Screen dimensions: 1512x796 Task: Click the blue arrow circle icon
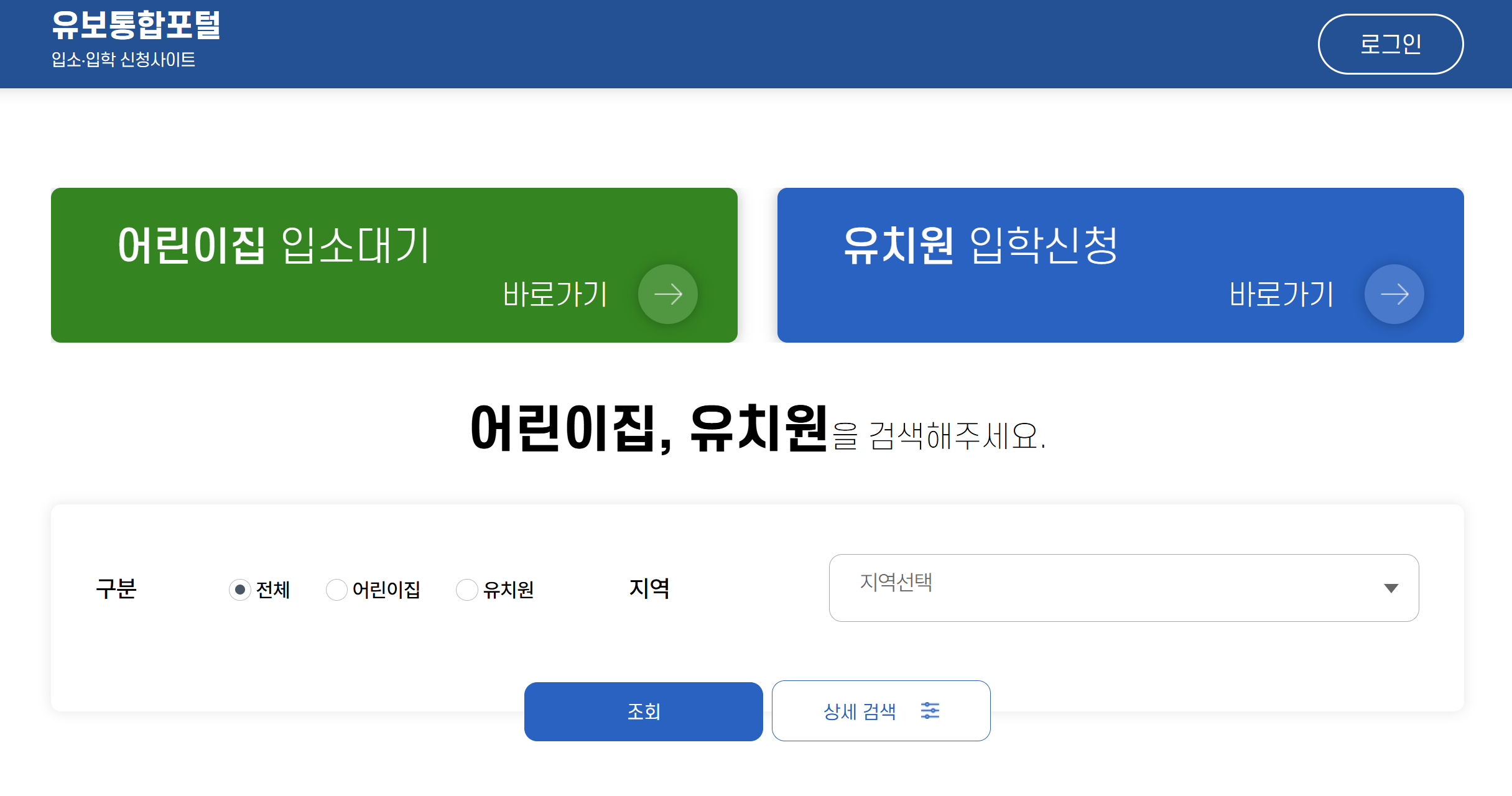click(x=1394, y=294)
